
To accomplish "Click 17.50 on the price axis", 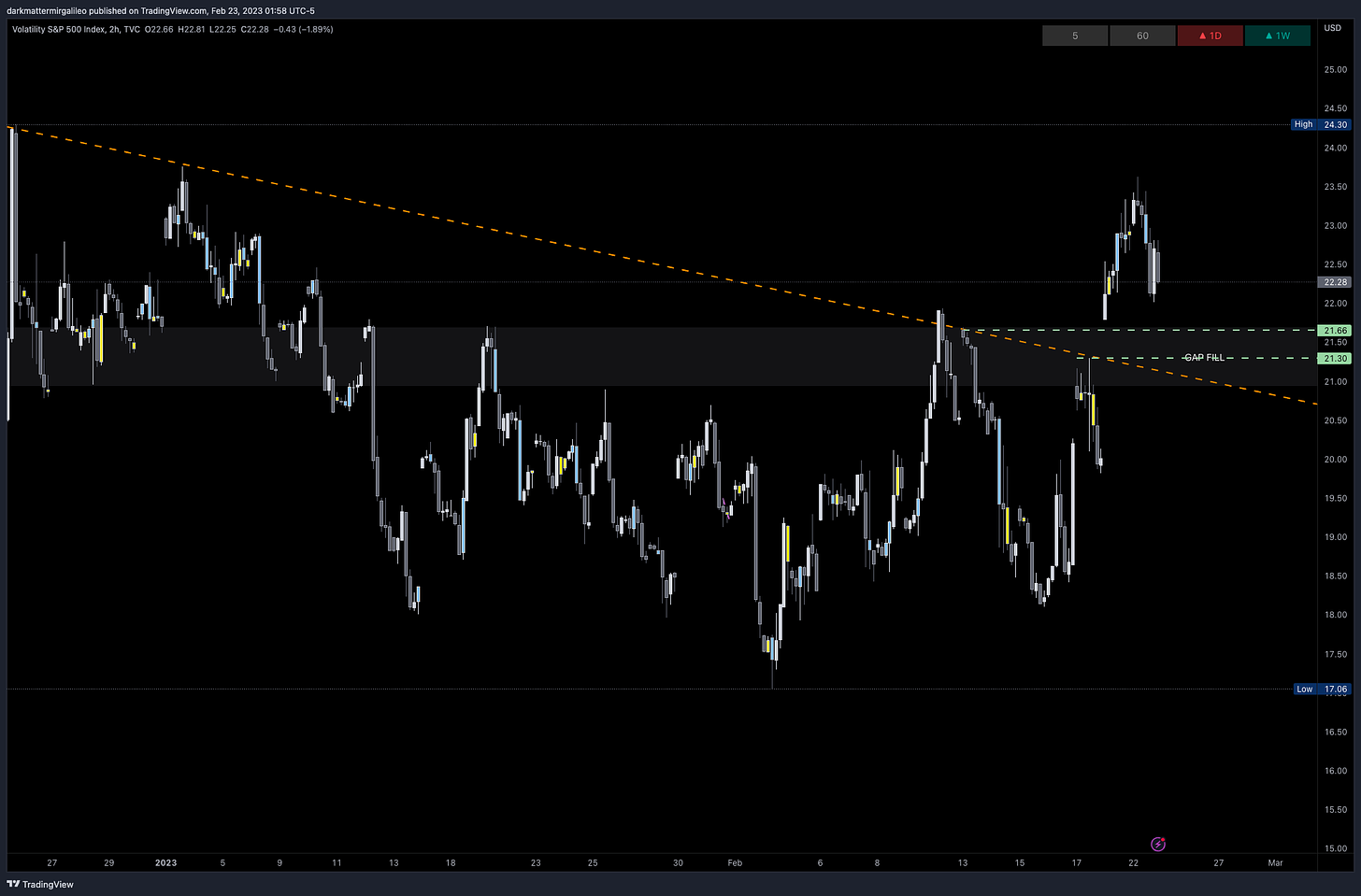I will (x=1335, y=654).
